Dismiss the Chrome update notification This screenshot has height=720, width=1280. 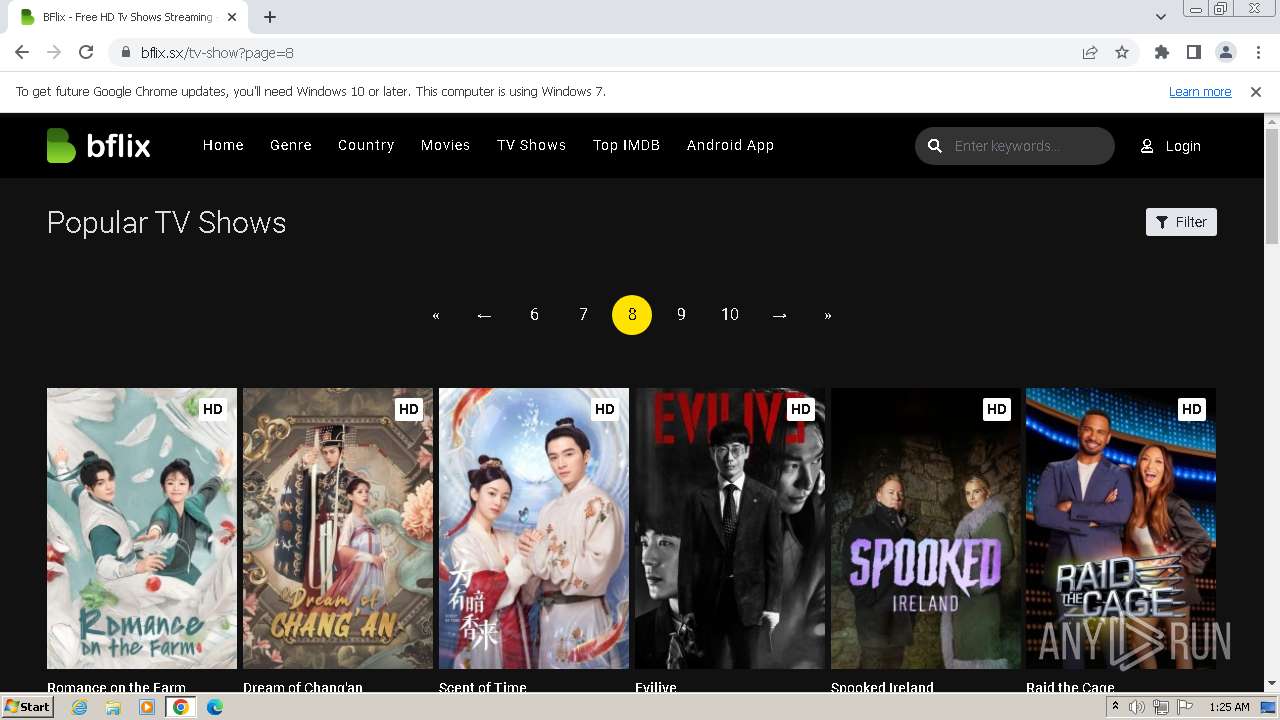pyautogui.click(x=1256, y=91)
